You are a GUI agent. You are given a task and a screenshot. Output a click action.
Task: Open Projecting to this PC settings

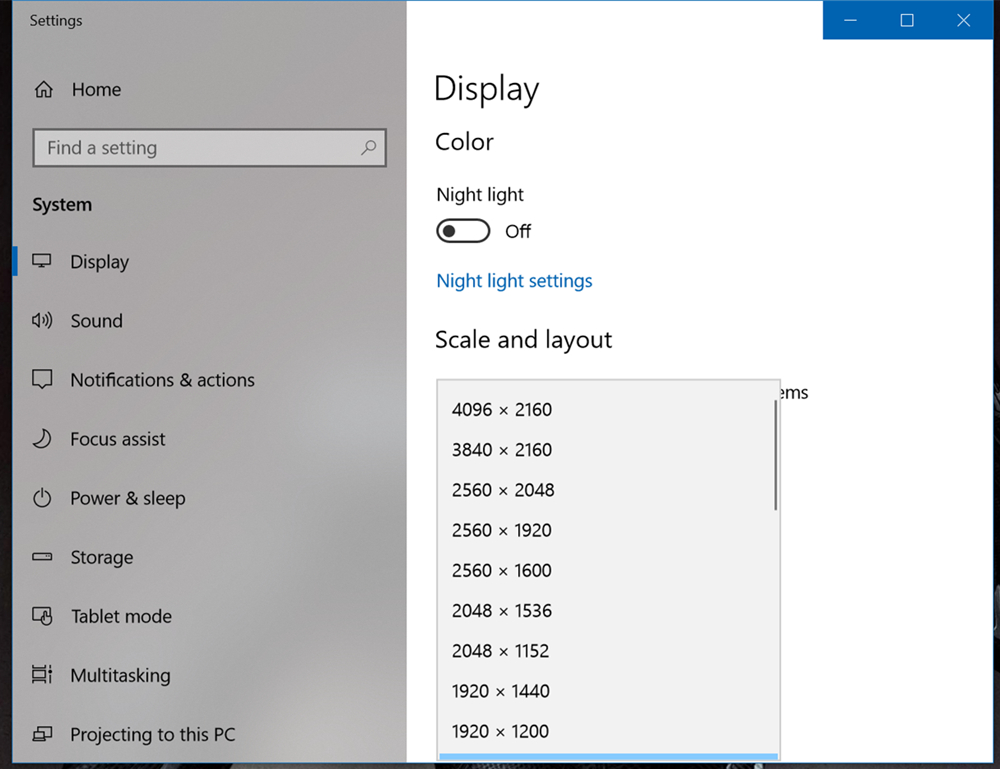(x=152, y=734)
